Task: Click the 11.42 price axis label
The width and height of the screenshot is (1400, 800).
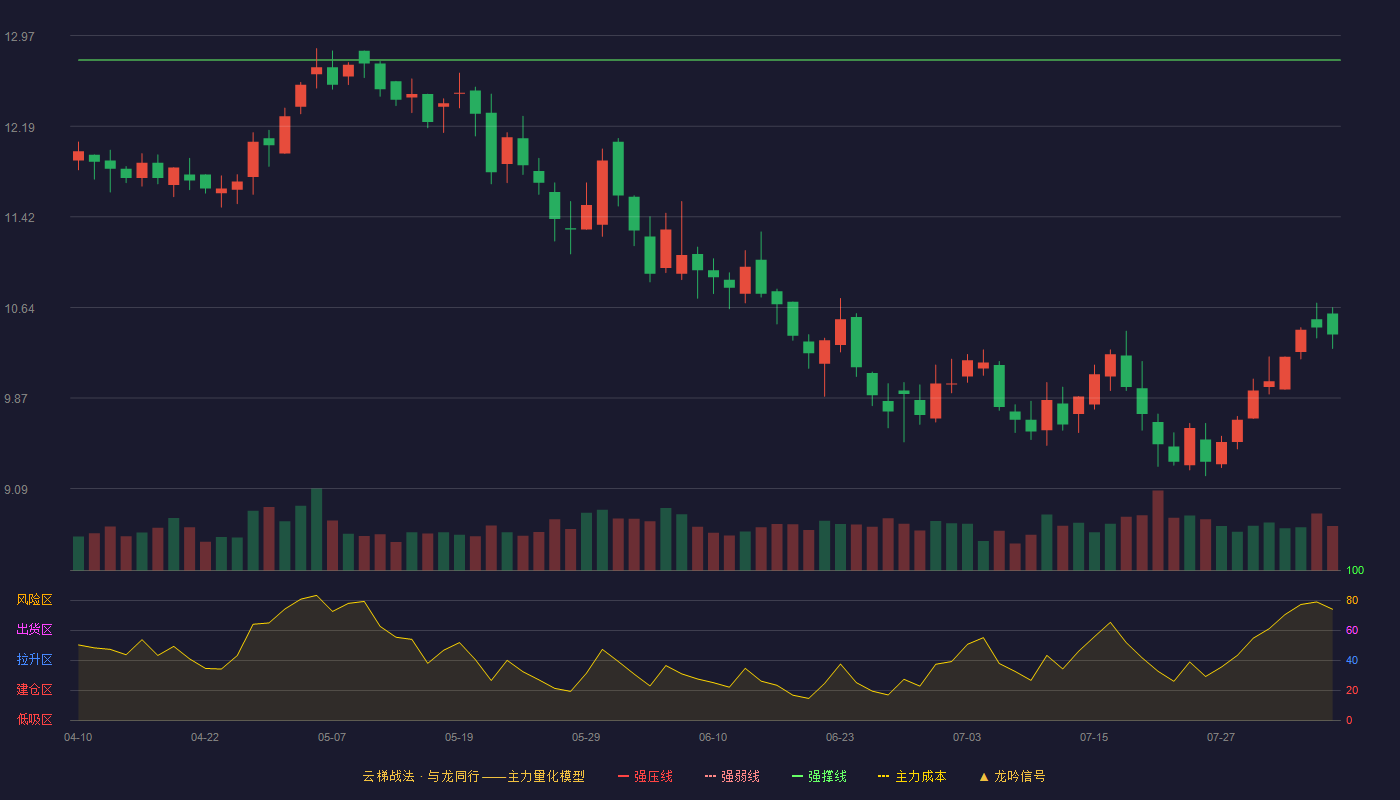Action: click(19, 218)
